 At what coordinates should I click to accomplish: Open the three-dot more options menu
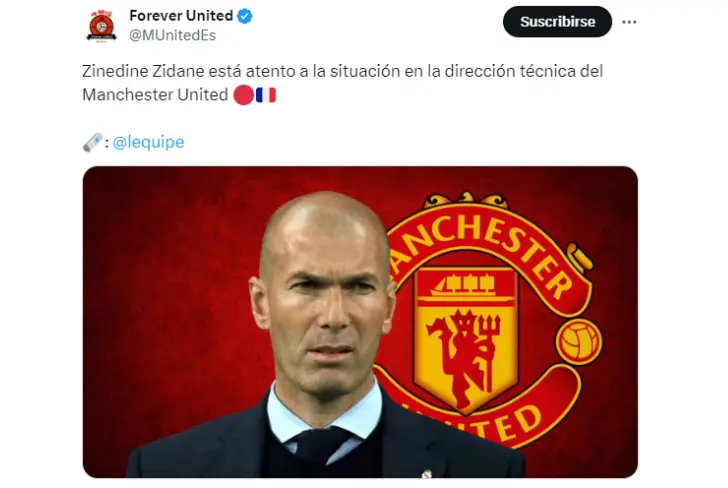pyautogui.click(x=629, y=22)
